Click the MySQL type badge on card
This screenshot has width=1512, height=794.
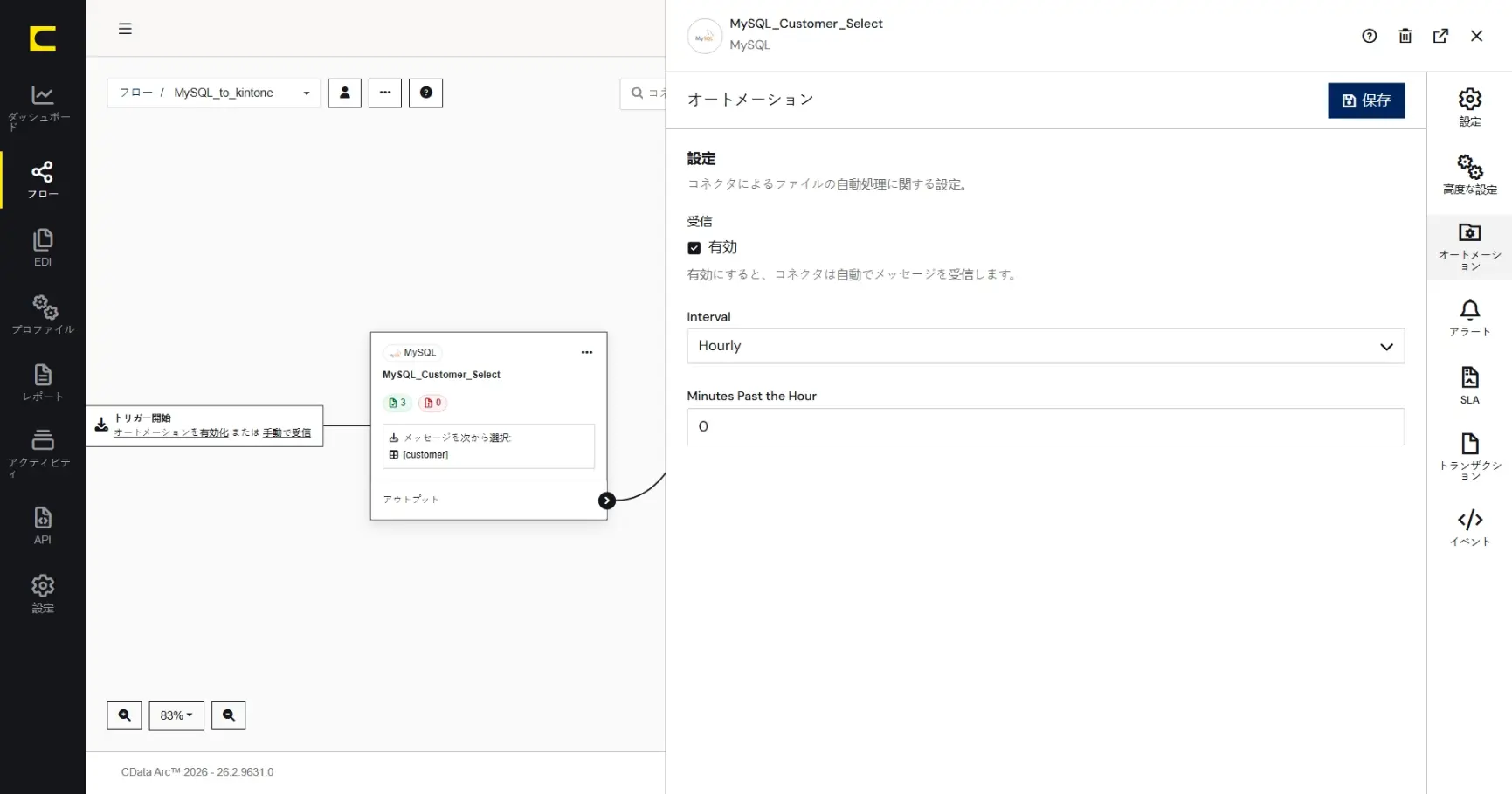pos(413,353)
